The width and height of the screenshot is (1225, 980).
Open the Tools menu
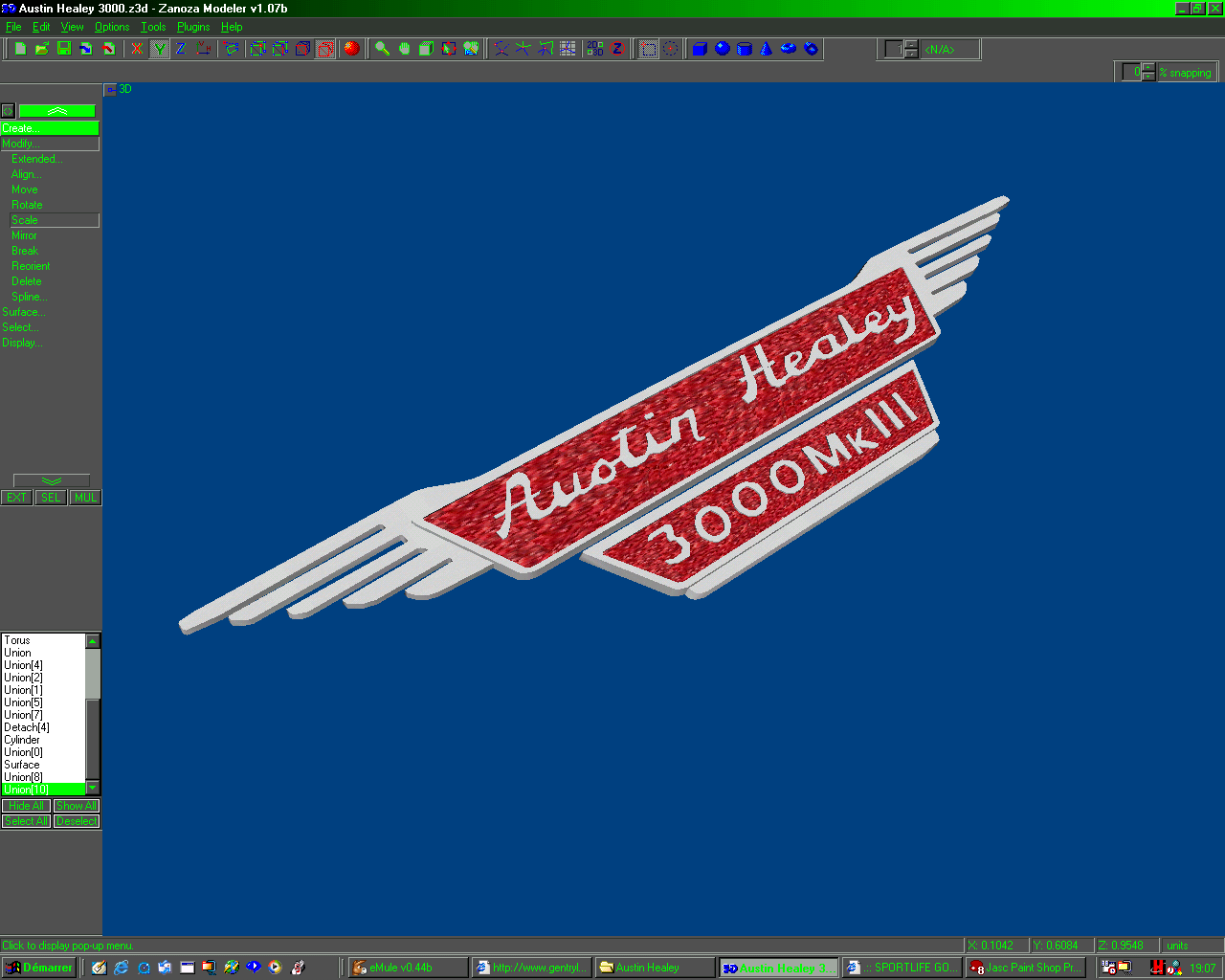153,27
